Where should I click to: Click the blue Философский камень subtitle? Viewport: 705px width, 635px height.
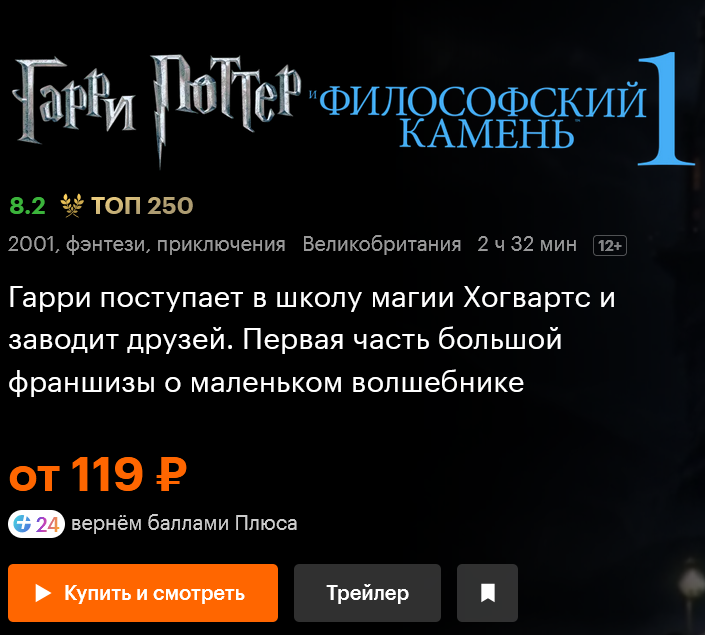coord(483,116)
